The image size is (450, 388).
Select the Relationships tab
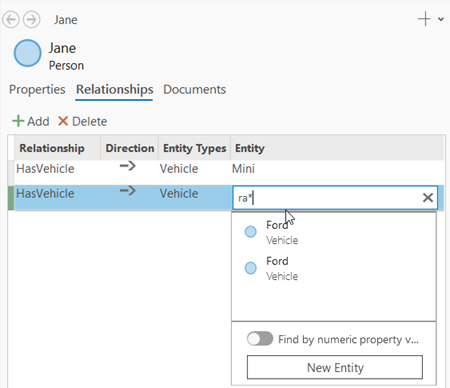pos(114,89)
